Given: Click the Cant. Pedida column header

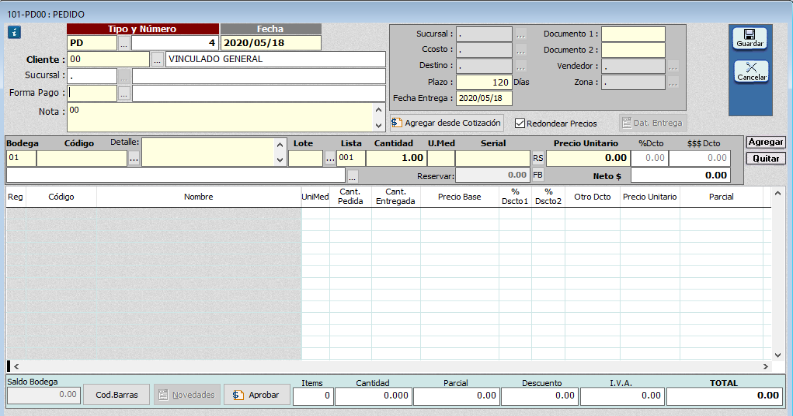Looking at the screenshot, I should [x=350, y=197].
